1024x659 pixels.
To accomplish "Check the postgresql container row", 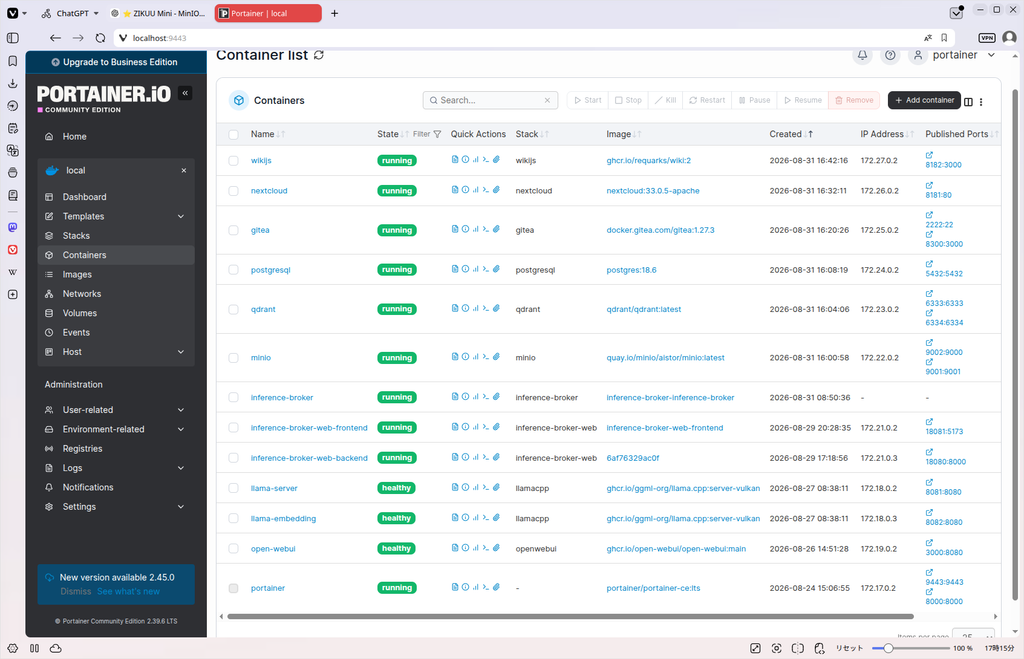I will pyautogui.click(x=233, y=270).
